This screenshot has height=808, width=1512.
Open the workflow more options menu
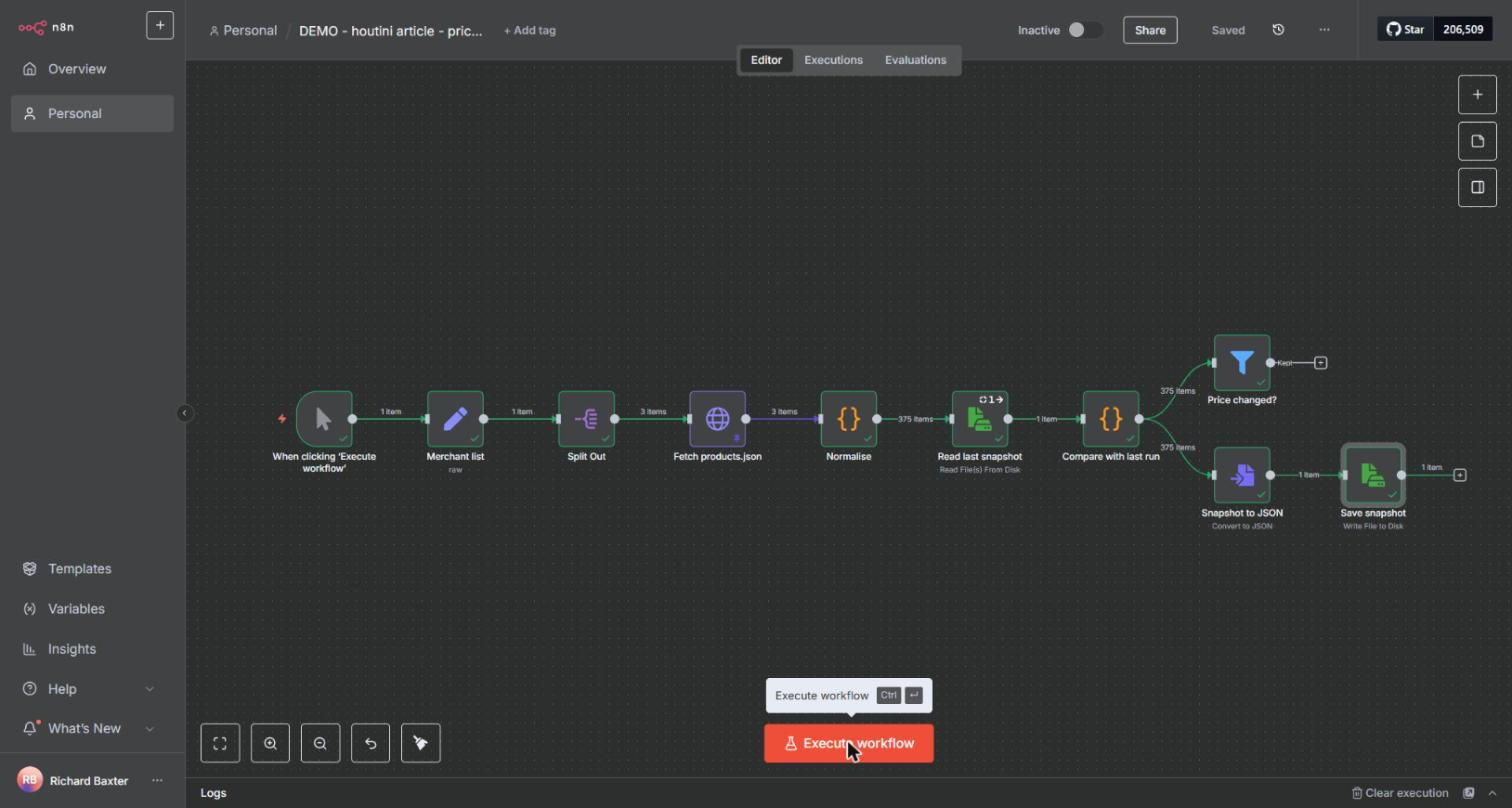[x=1324, y=30]
